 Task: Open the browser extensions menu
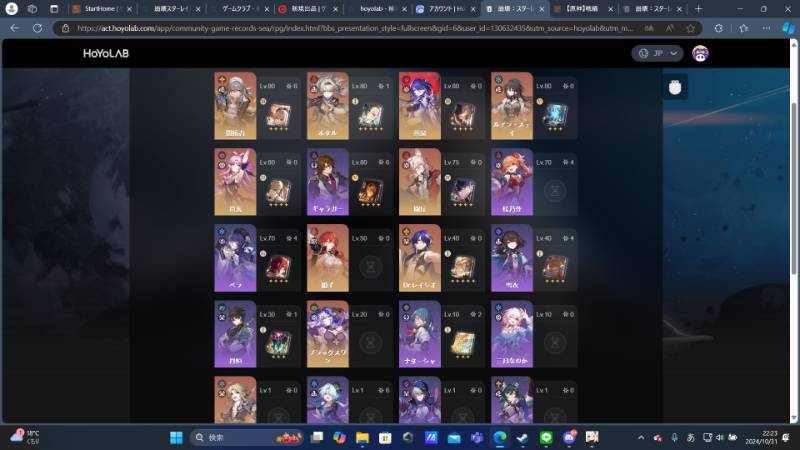pyautogui.click(x=718, y=28)
